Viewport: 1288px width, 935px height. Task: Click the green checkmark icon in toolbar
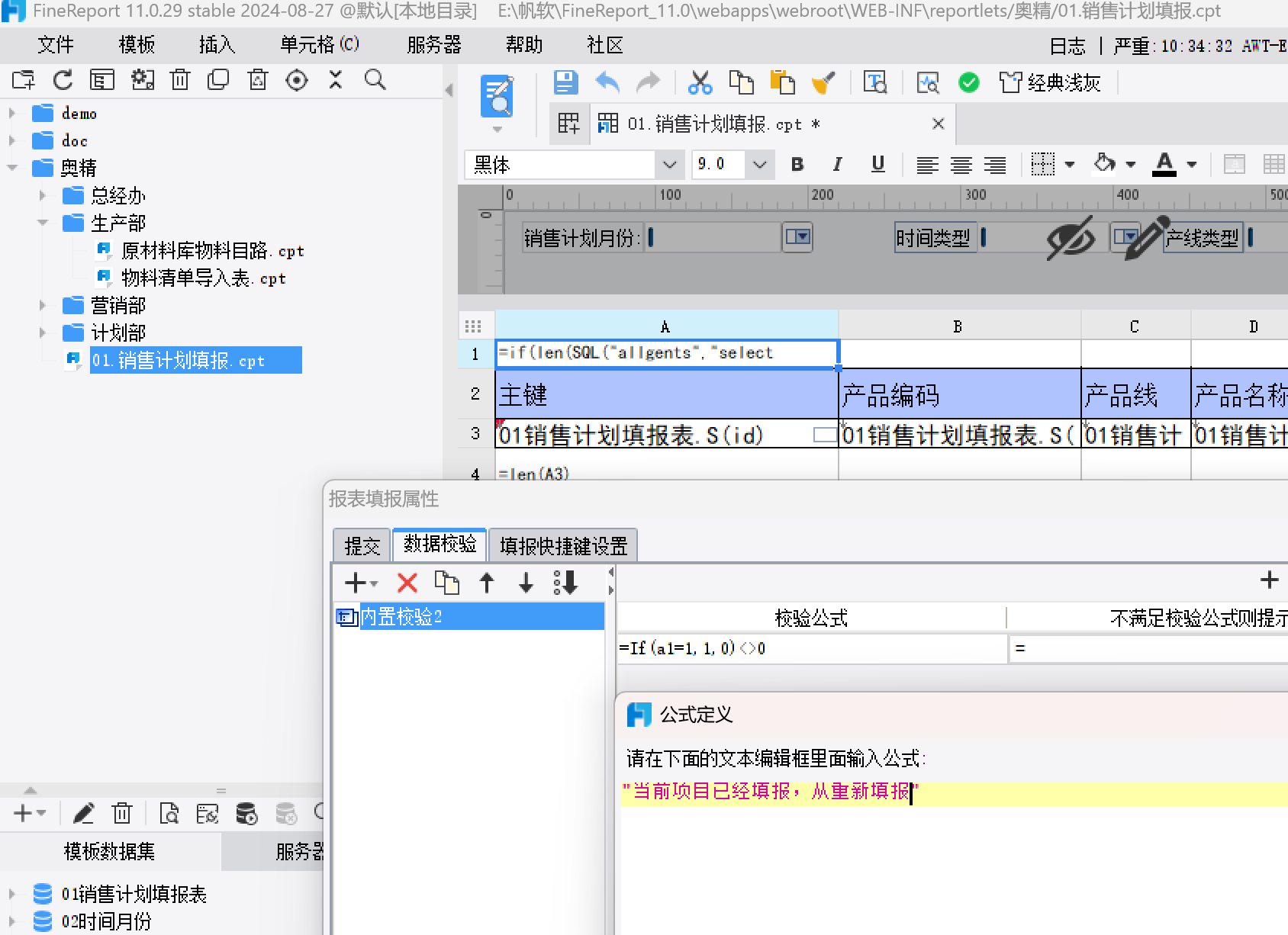pos(968,82)
